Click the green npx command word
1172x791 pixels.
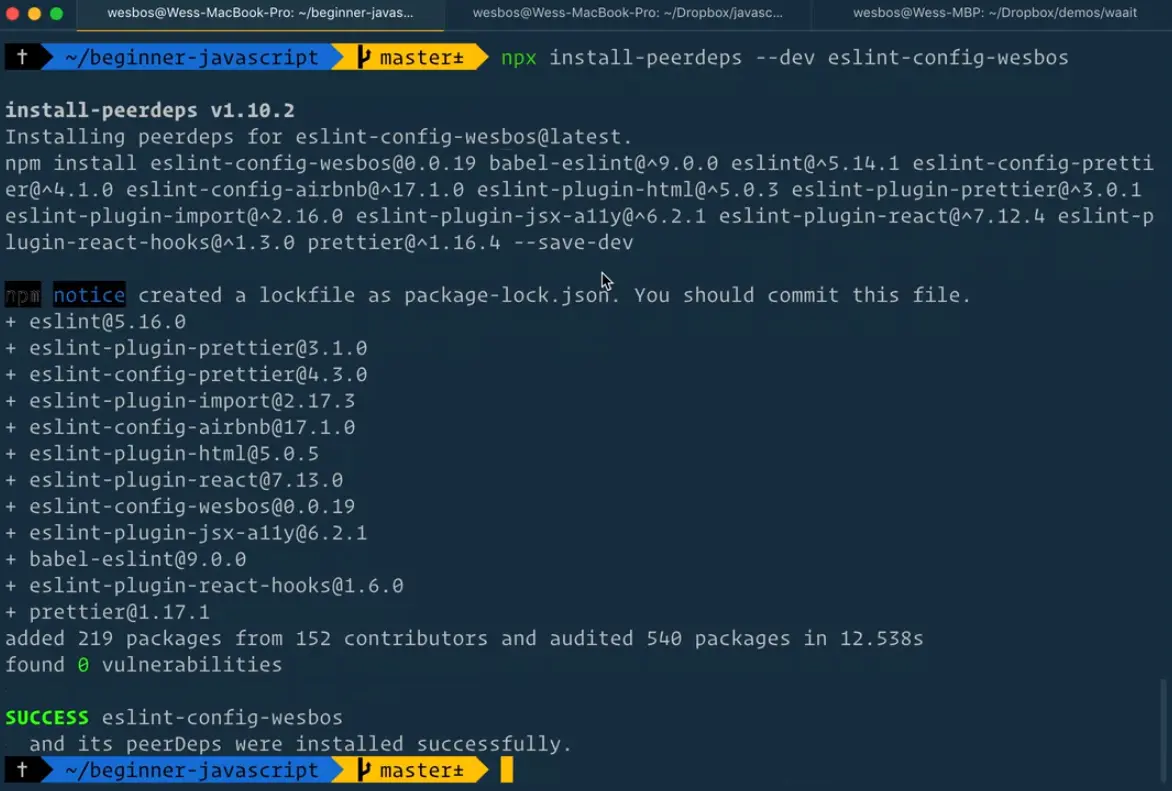519,58
